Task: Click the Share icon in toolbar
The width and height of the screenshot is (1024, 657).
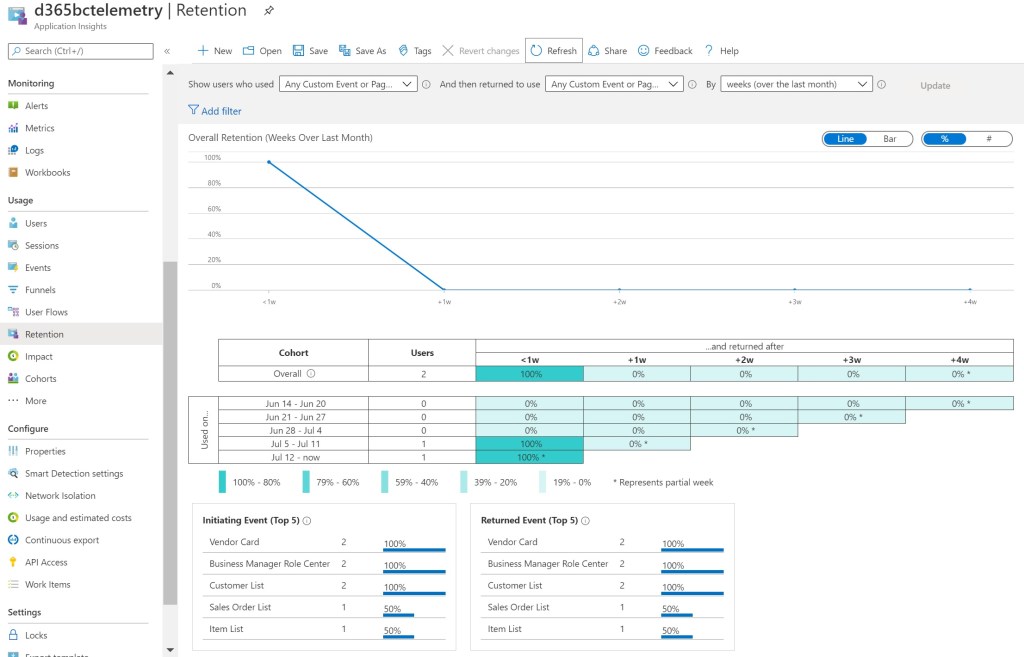Action: [594, 51]
